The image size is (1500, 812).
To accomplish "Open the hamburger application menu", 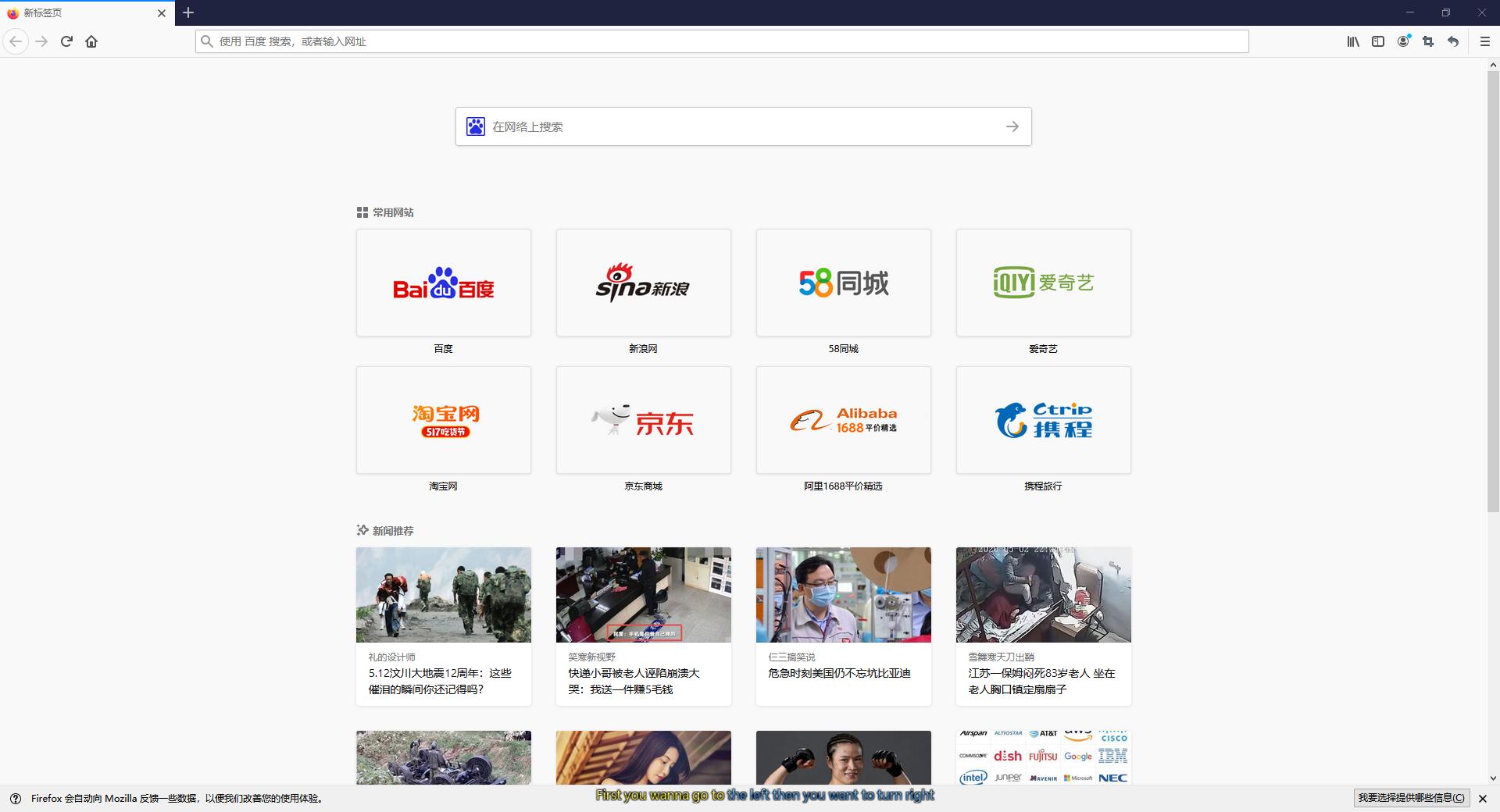I will (x=1484, y=41).
